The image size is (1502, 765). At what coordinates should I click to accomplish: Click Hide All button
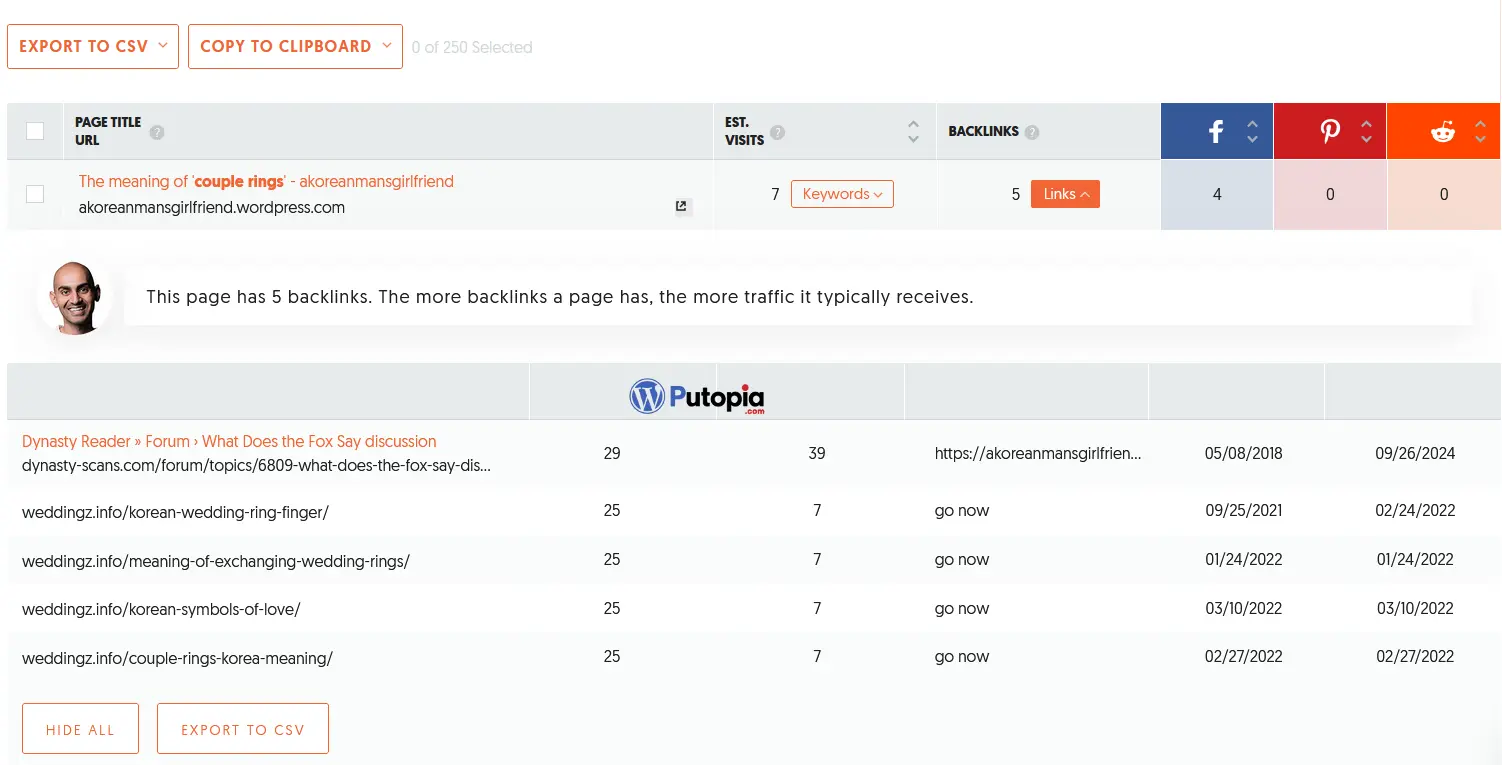(x=80, y=729)
